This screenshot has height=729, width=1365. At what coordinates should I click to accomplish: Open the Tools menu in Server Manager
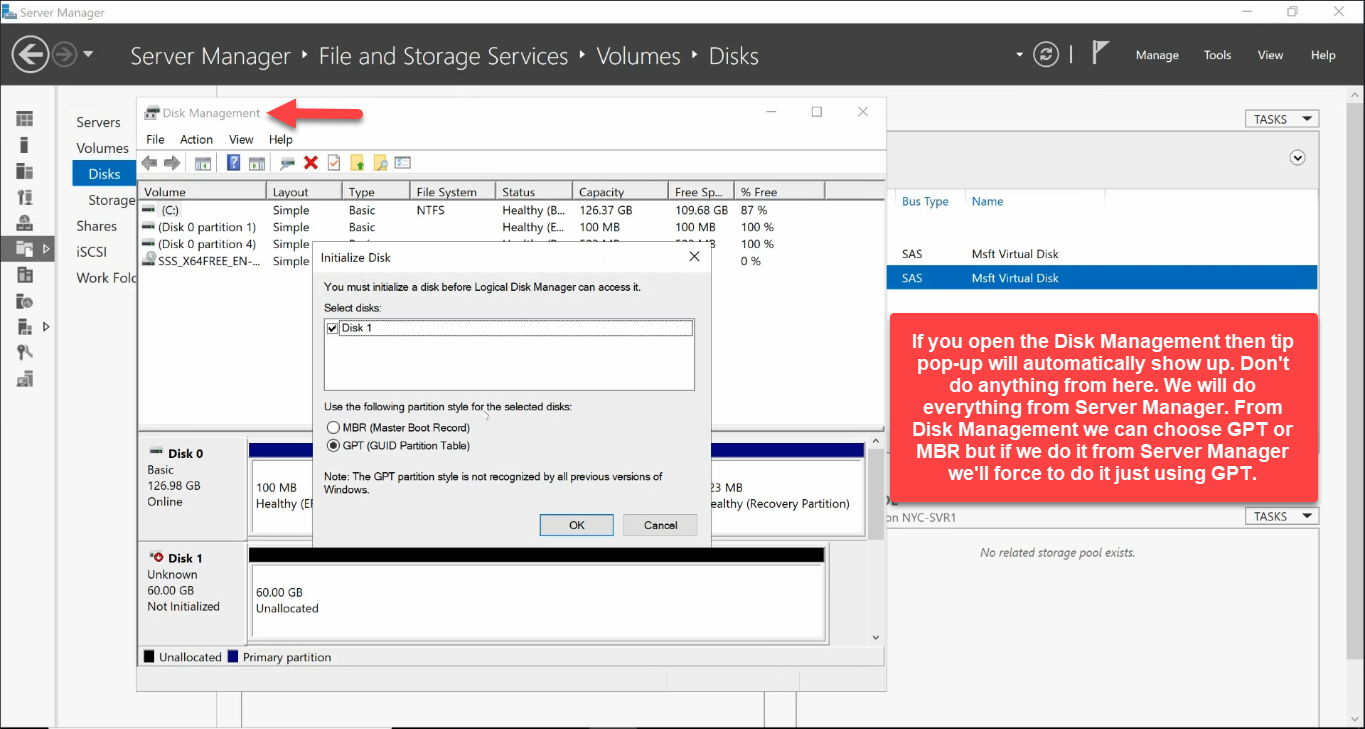tap(1217, 55)
